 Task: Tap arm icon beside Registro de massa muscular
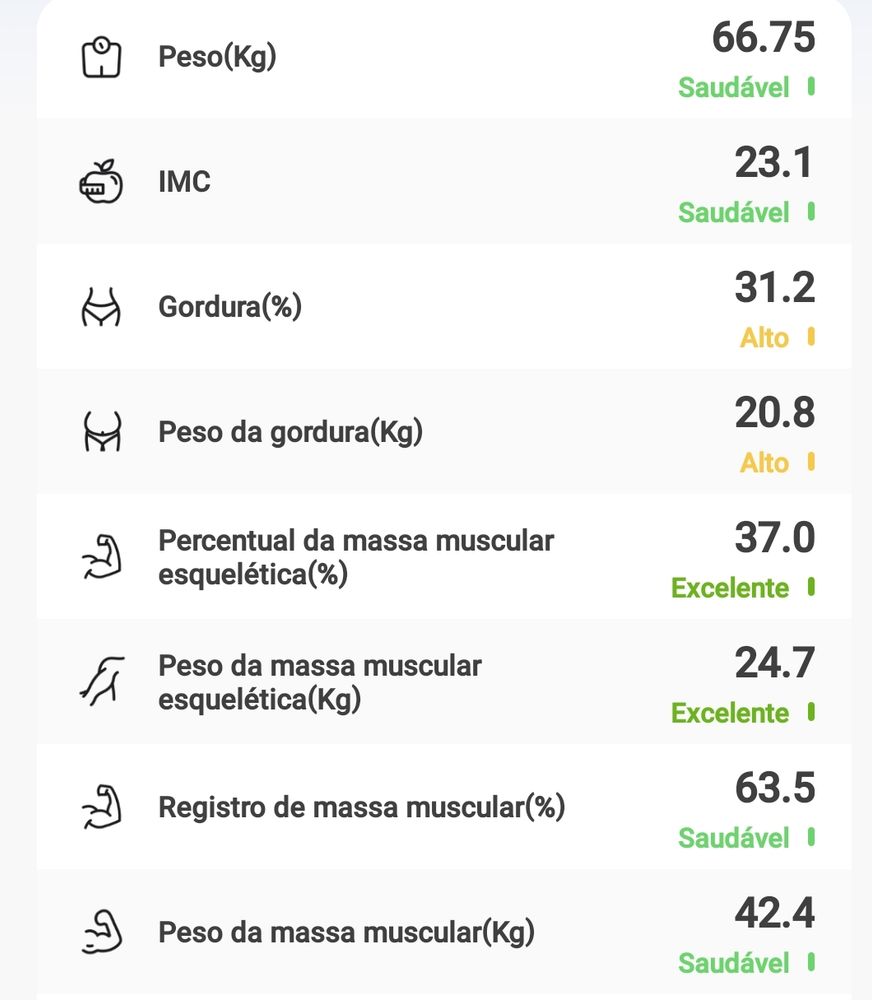100,807
